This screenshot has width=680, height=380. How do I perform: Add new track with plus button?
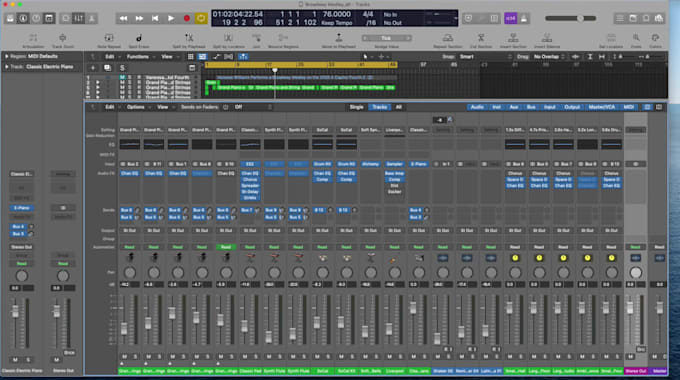(x=93, y=68)
